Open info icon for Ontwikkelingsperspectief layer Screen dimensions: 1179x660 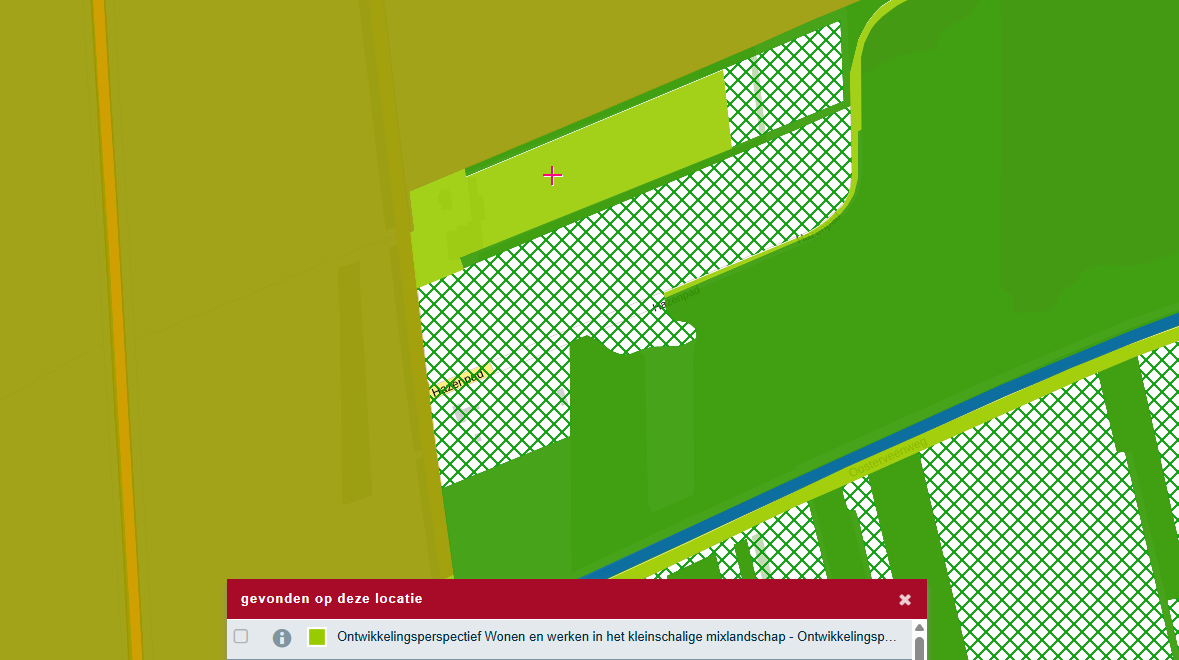282,638
